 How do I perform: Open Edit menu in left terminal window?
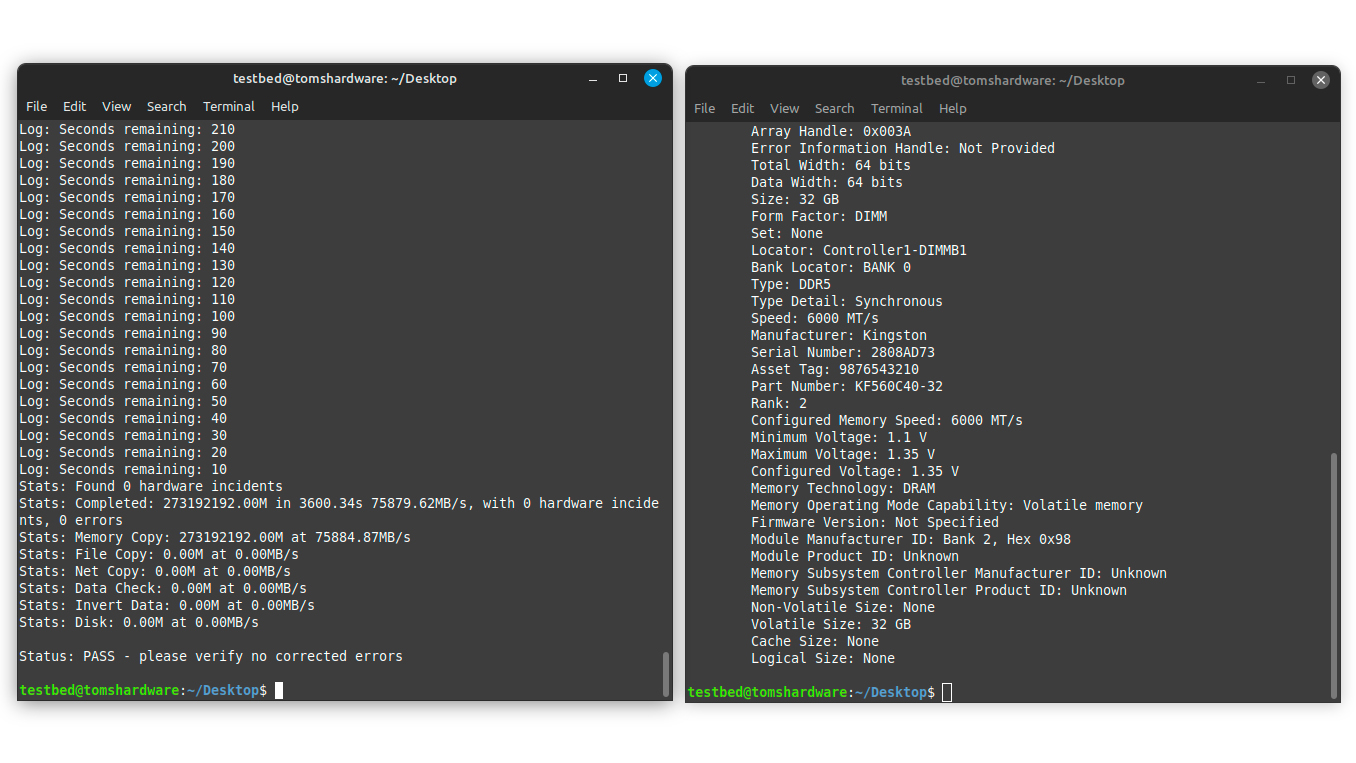pos(74,106)
